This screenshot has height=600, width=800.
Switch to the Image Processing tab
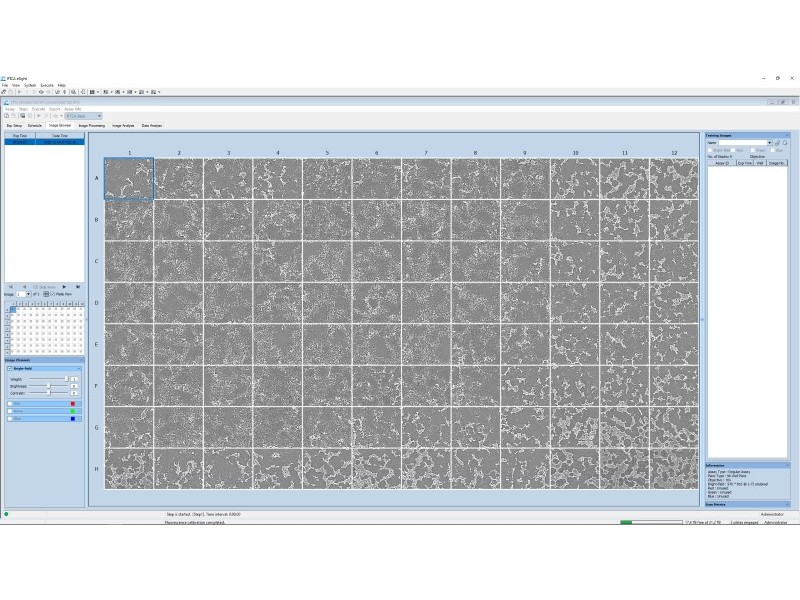(x=92, y=126)
